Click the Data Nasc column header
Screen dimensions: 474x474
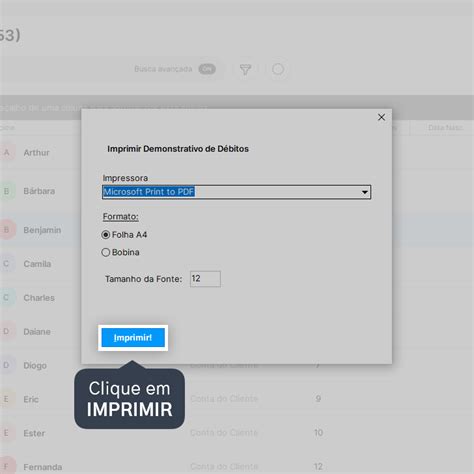[445, 128]
